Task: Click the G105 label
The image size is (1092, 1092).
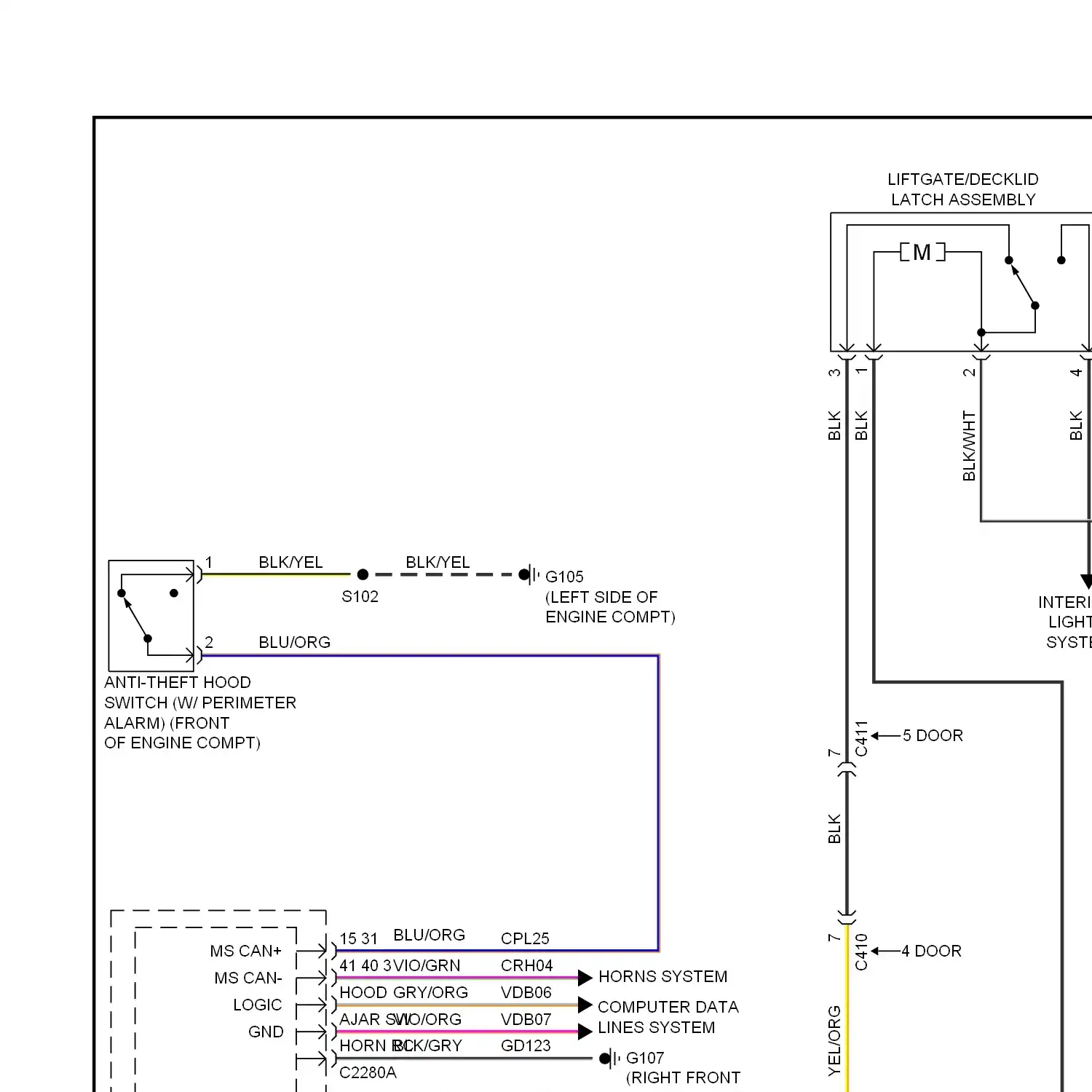Action: click(564, 577)
